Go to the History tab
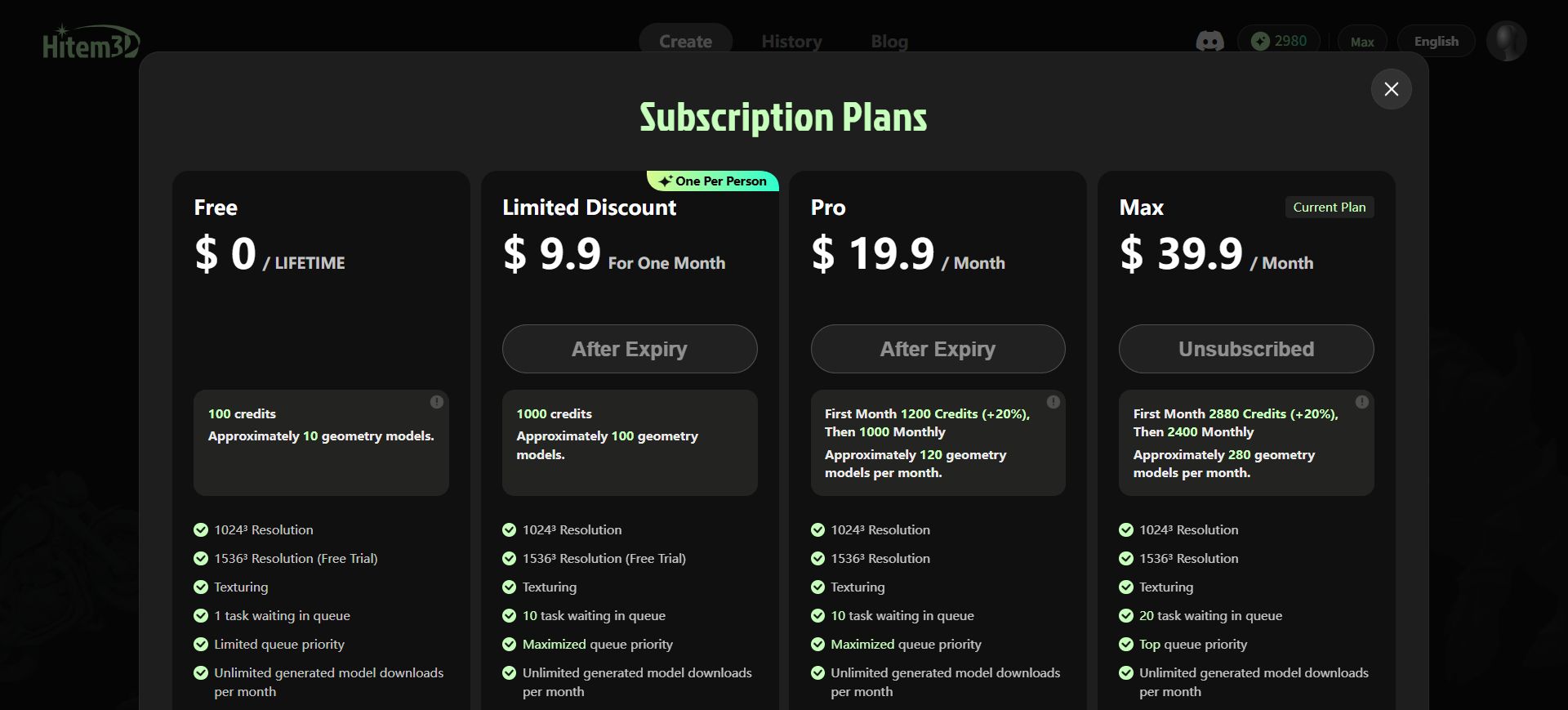The width and height of the screenshot is (1568, 710). pos(791,41)
